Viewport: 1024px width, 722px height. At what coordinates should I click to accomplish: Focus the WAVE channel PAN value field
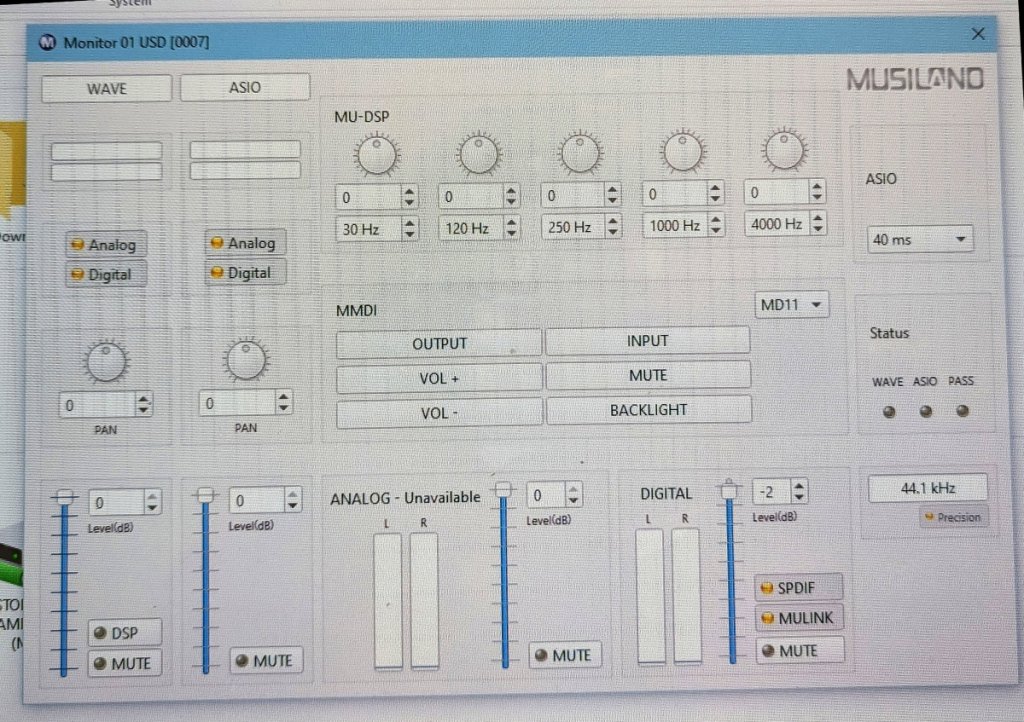click(98, 405)
